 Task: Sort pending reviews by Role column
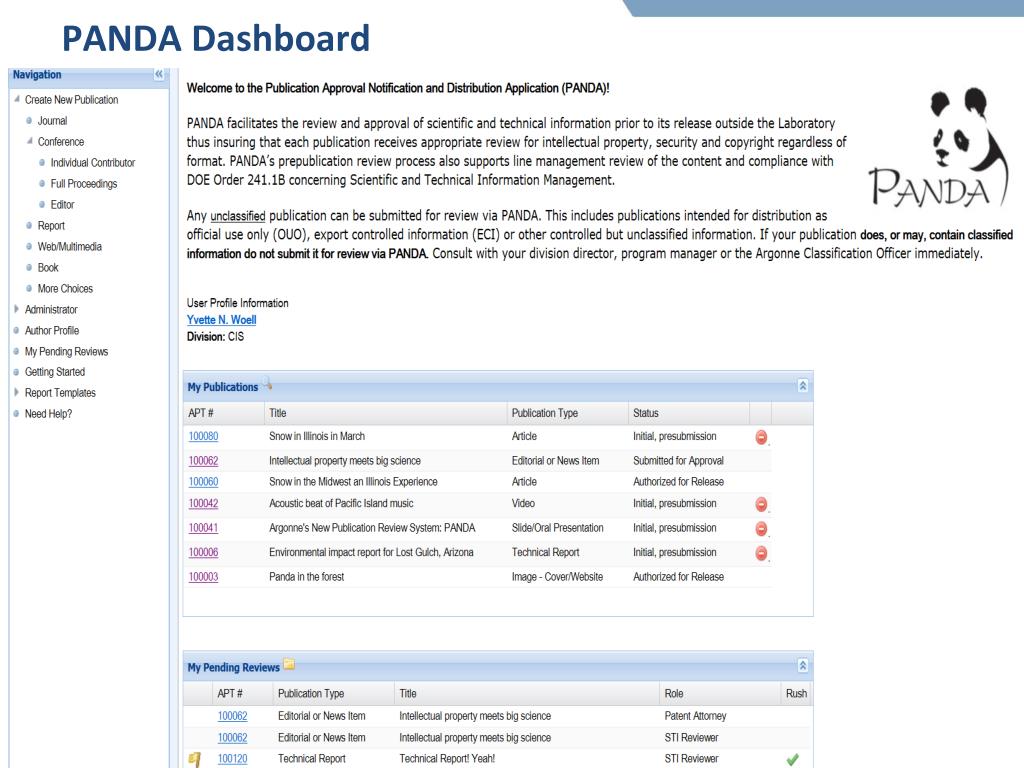(x=720, y=694)
